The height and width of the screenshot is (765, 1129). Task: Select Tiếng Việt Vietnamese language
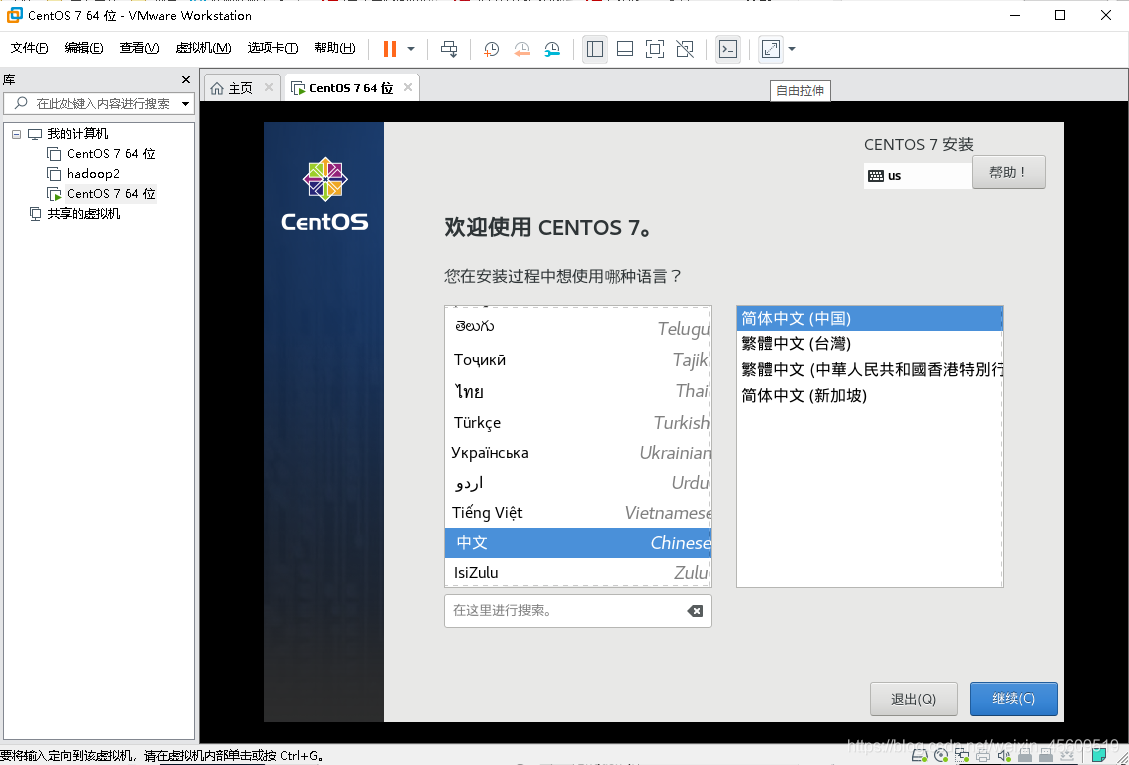577,513
